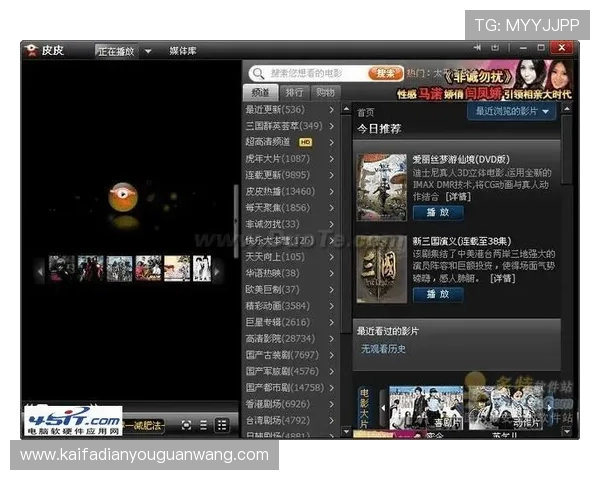The image size is (600, 480).
Task: Open the 最近浏览的影片 dropdown
Action: coord(512,111)
